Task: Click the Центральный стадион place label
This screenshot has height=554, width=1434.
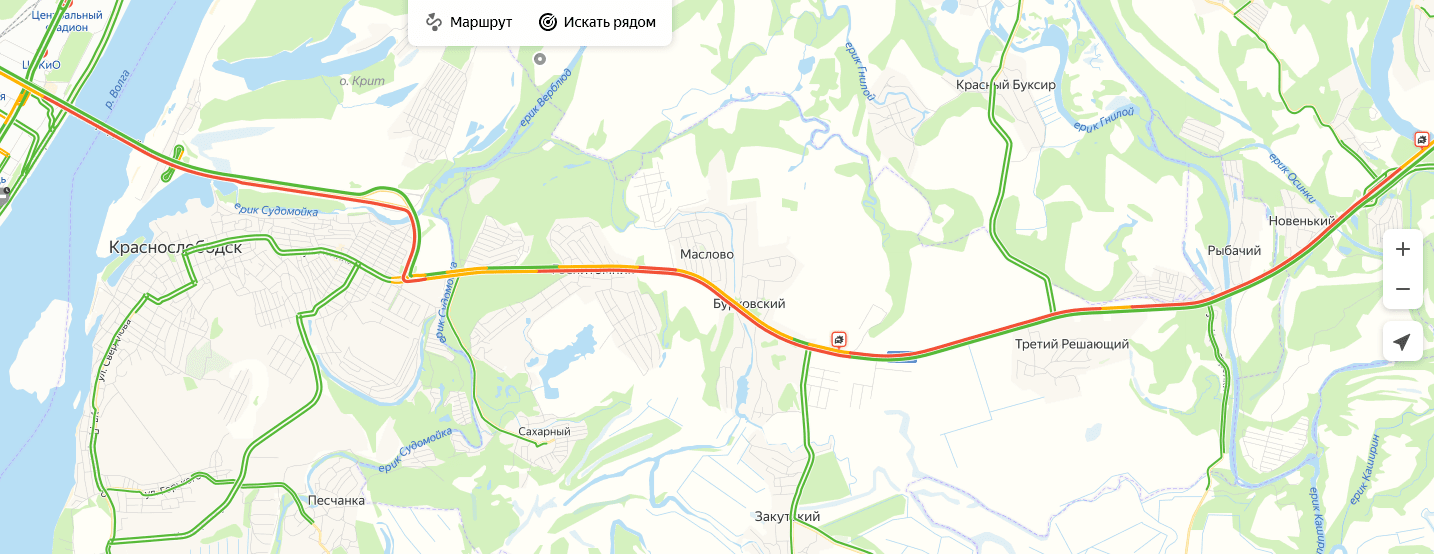Action: pos(67,21)
